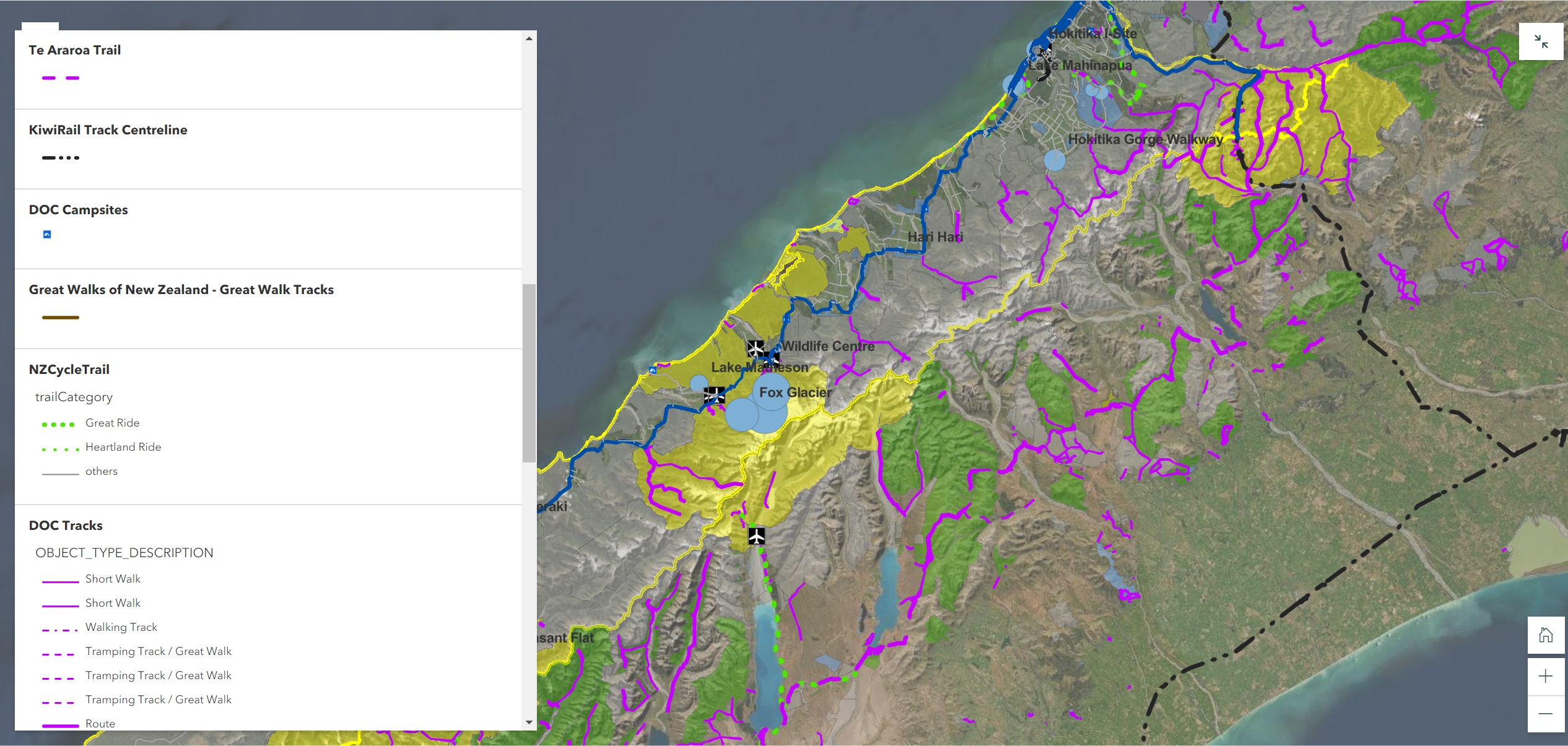Zoom in with the plus button
This screenshot has height=746, width=1568.
click(x=1546, y=676)
